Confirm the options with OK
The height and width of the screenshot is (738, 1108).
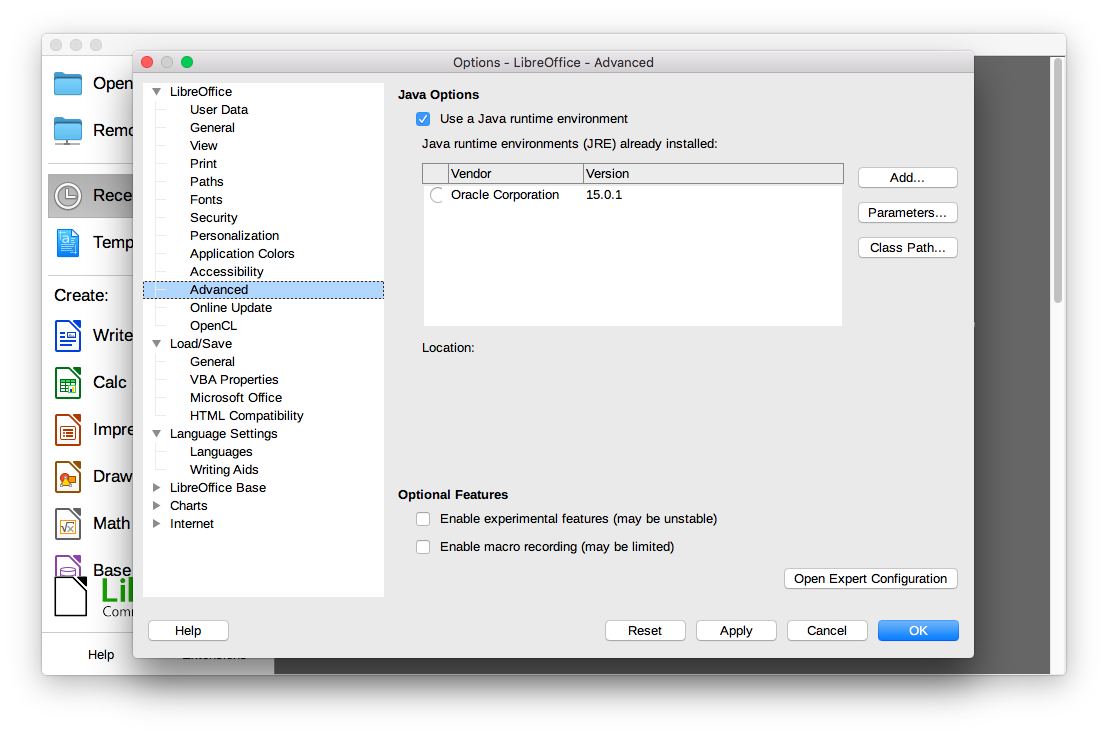(x=918, y=631)
